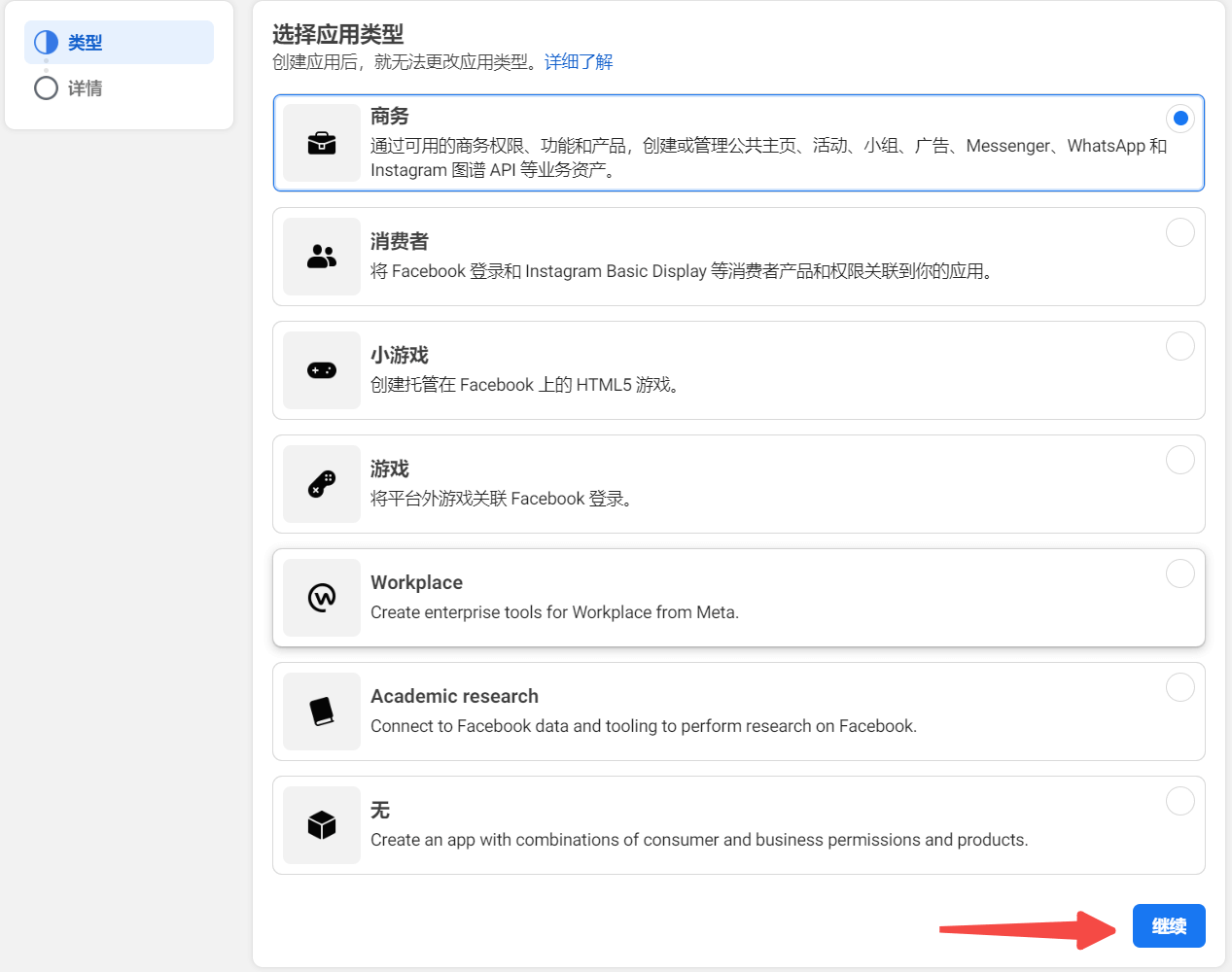
Task: Select the Workplace radio button
Action: (x=1179, y=573)
